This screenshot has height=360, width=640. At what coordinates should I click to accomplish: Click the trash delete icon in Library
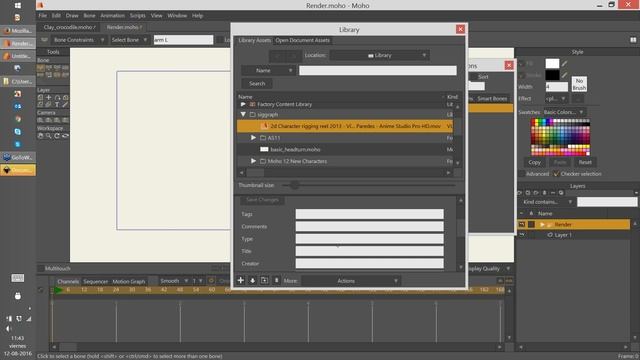pos(276,280)
